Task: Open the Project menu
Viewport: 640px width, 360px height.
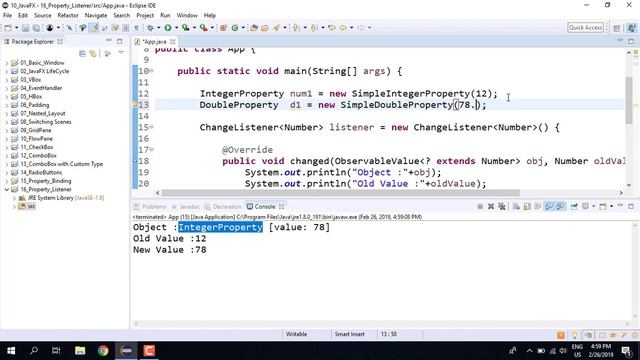Action: point(145,16)
